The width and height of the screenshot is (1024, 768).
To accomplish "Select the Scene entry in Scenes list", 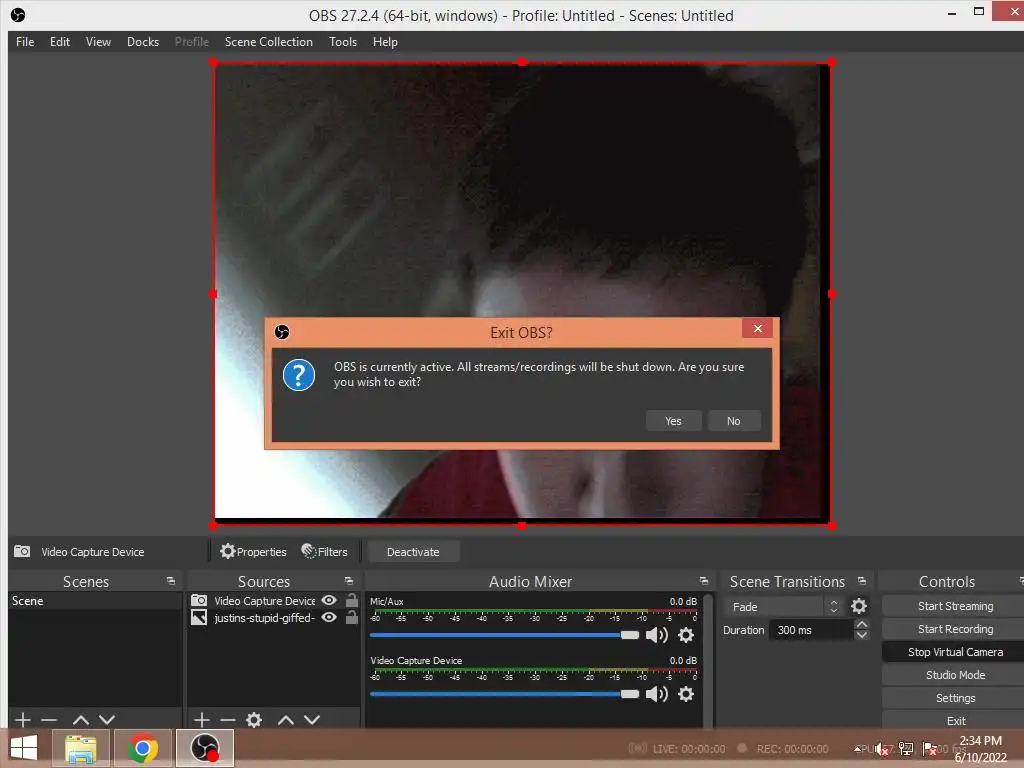I will 95,601.
